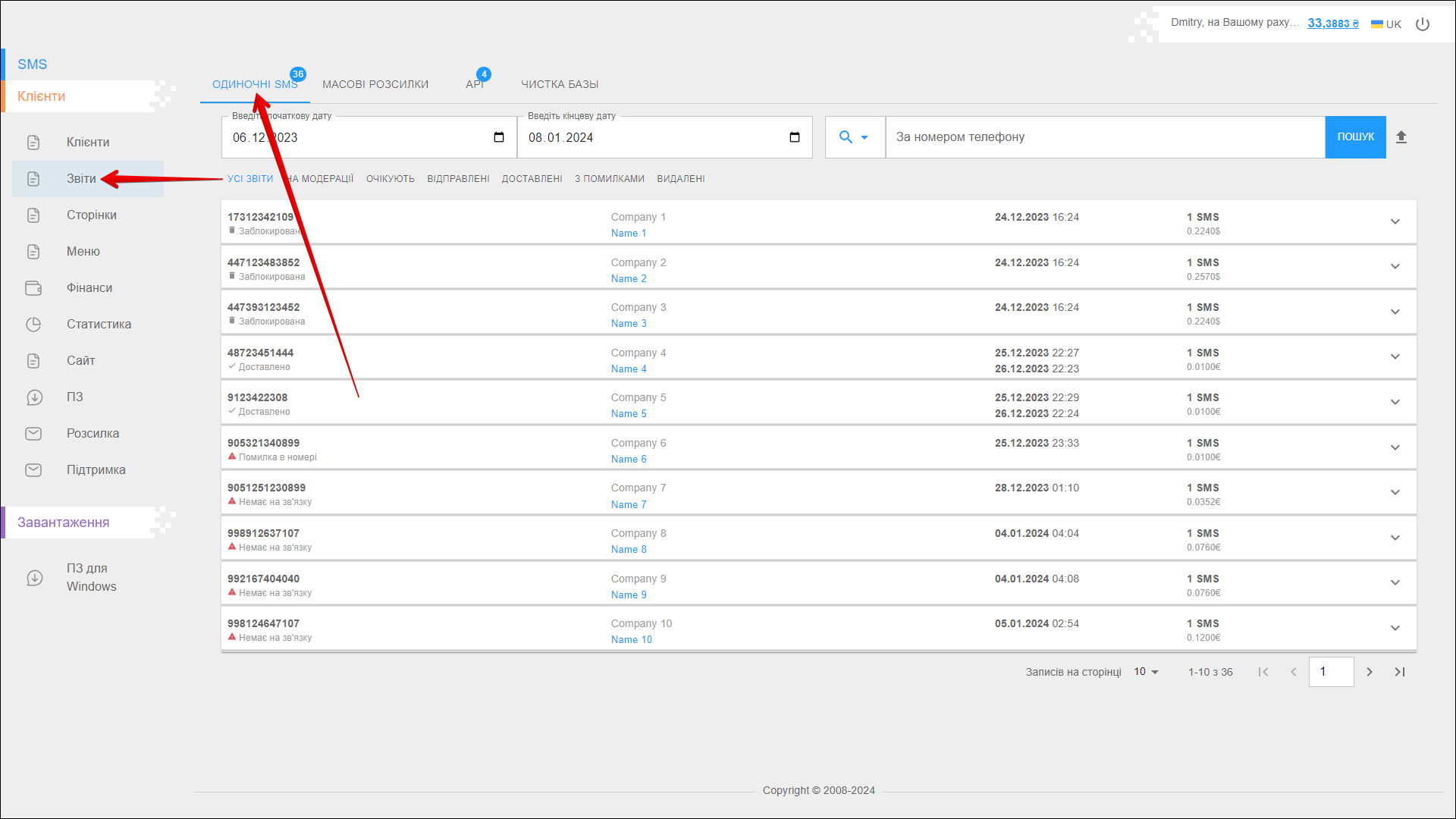This screenshot has height=819, width=1456.
Task: Open Статистика chart section in sidebar
Action: [99, 325]
